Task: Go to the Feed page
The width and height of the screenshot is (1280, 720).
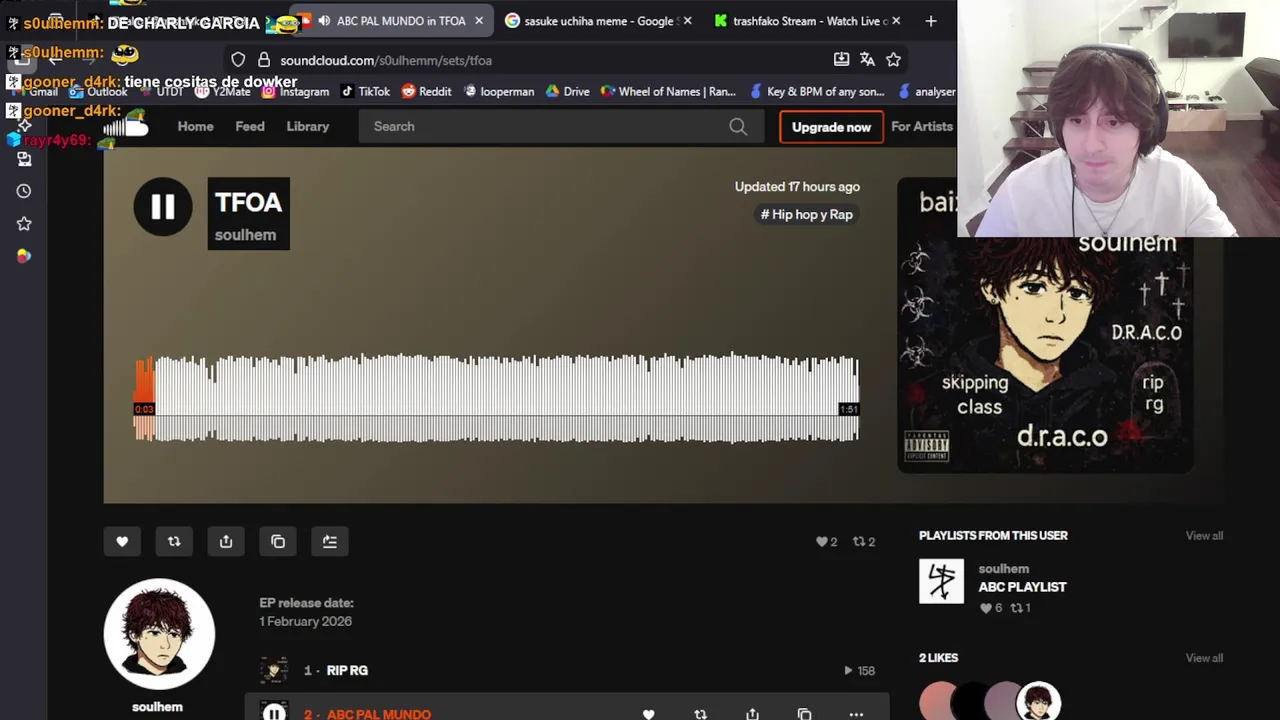Action: (250, 126)
